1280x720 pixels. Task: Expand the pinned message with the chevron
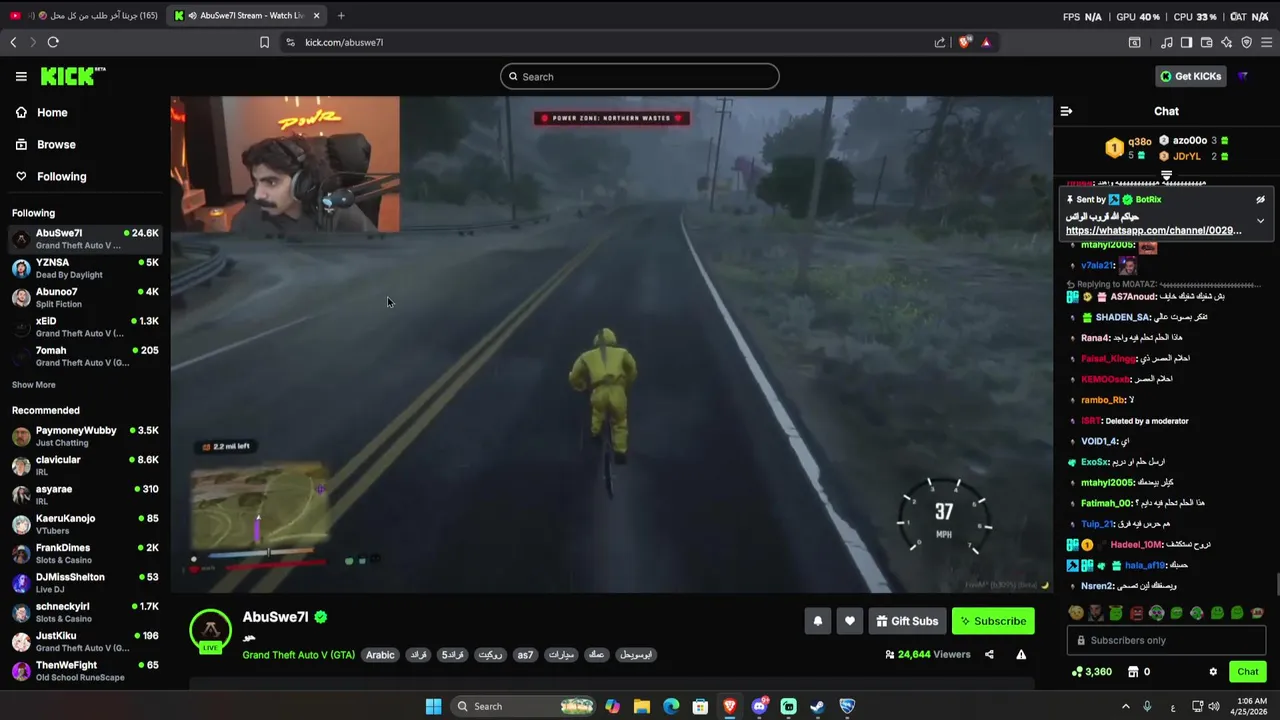coord(1260,221)
